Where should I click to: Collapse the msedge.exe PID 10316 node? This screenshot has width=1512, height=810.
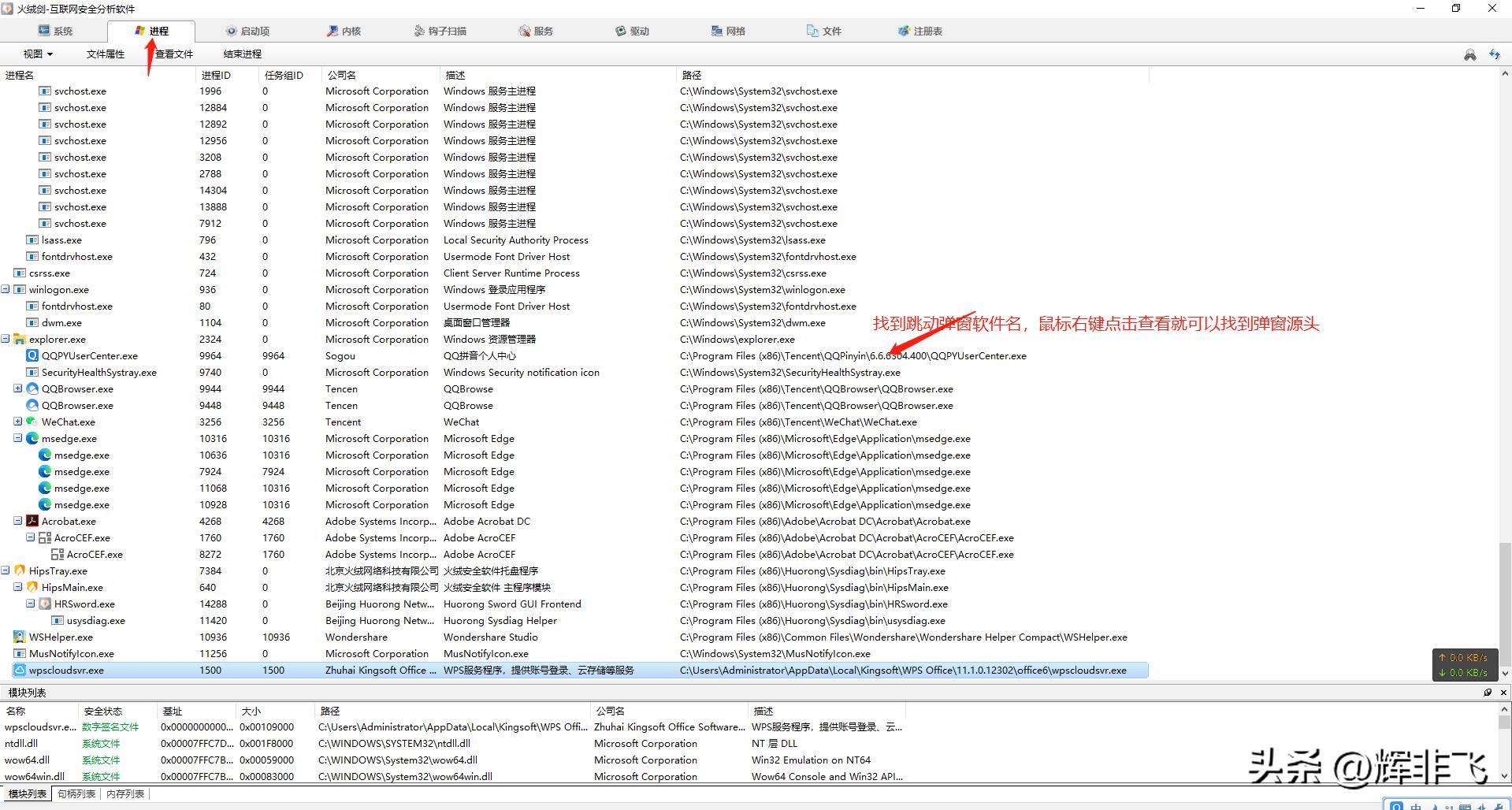(18, 438)
